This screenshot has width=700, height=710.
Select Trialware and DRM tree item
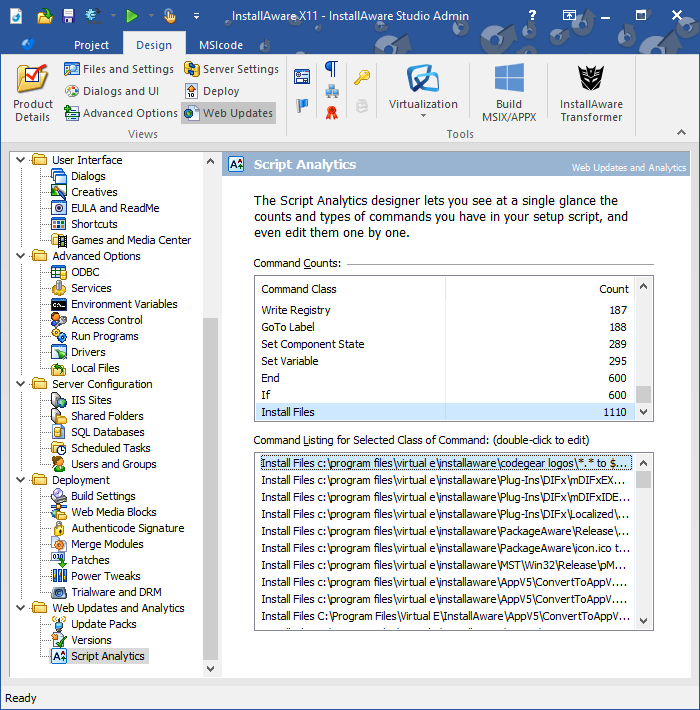(116, 592)
